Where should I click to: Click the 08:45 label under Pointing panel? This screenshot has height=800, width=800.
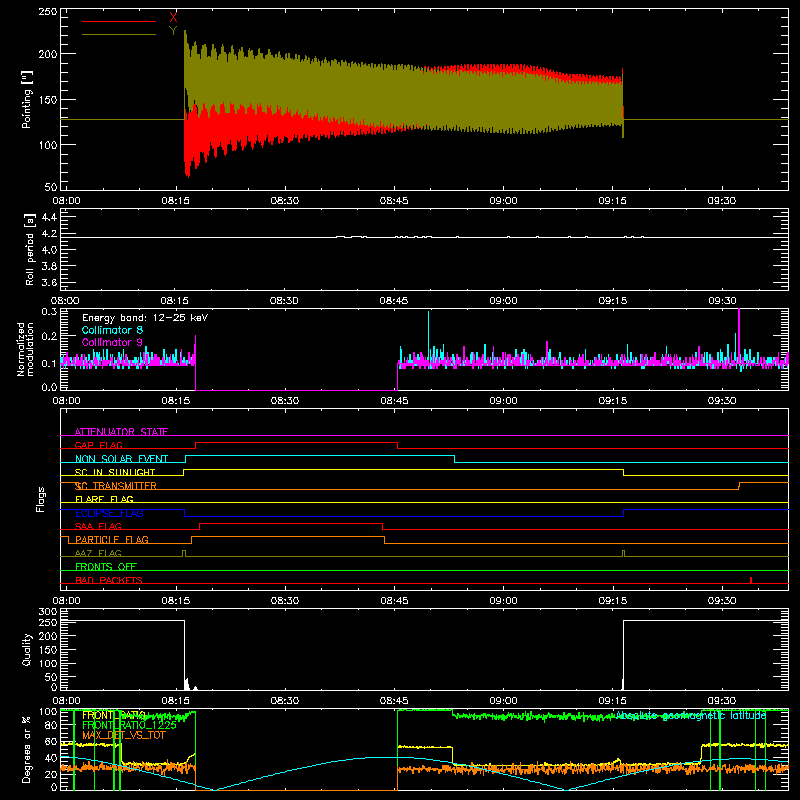point(394,201)
